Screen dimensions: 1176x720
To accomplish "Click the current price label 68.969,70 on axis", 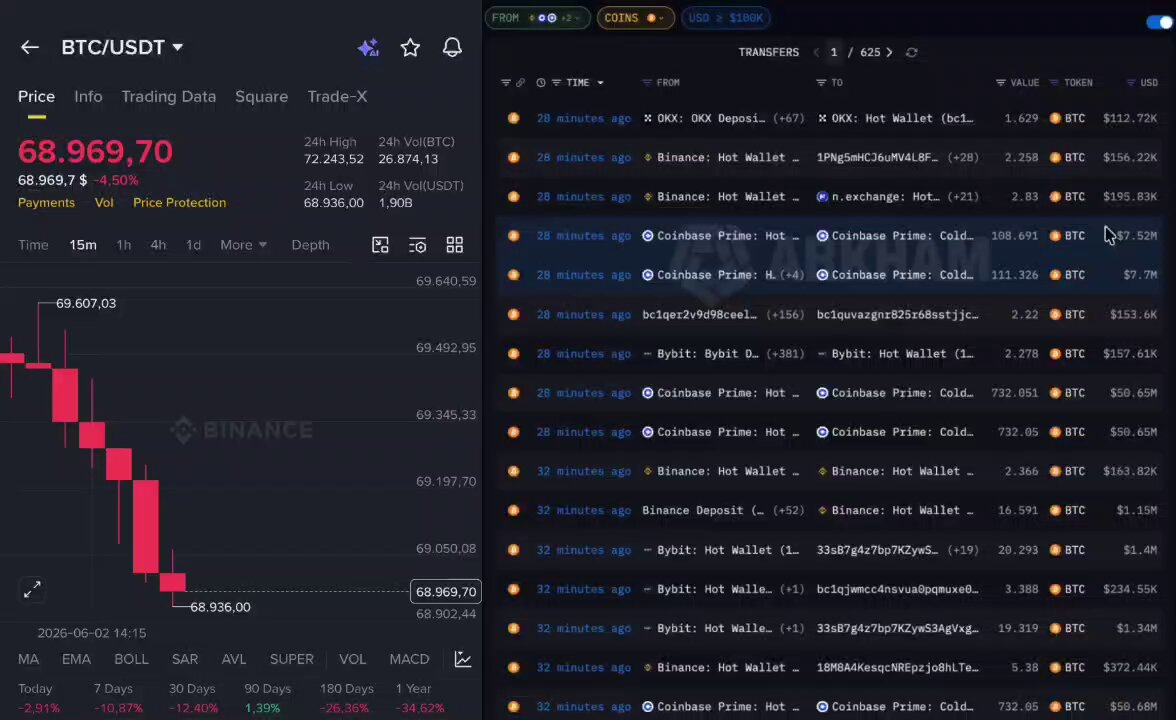I will tap(446, 592).
